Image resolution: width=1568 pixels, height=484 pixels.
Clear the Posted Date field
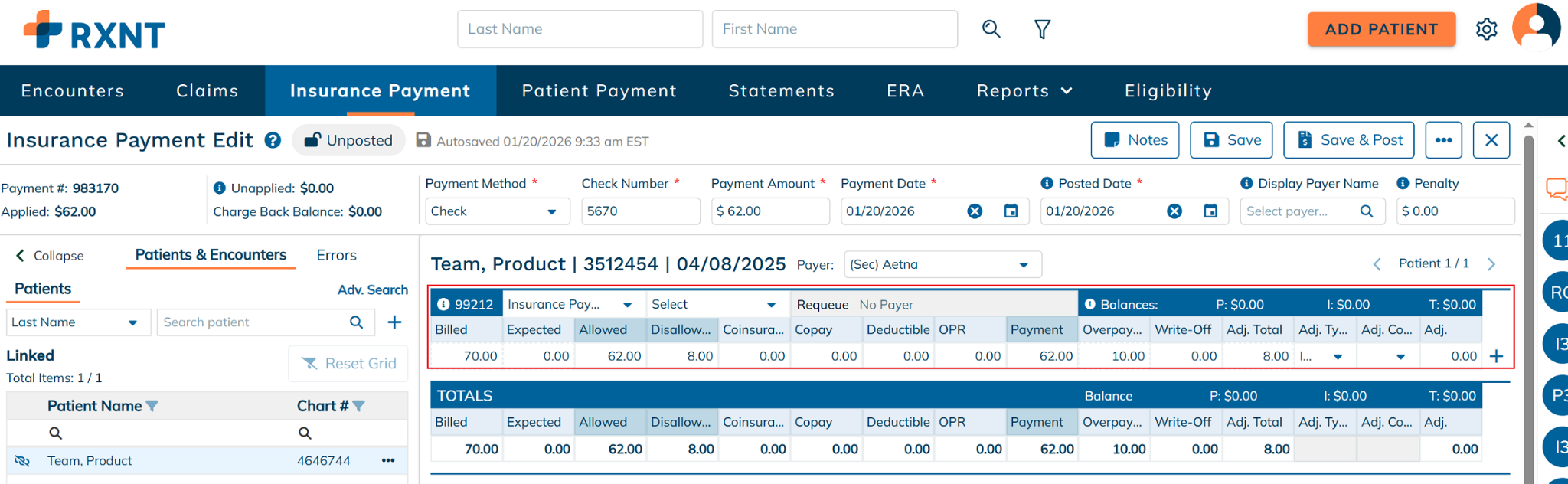coord(1174,211)
